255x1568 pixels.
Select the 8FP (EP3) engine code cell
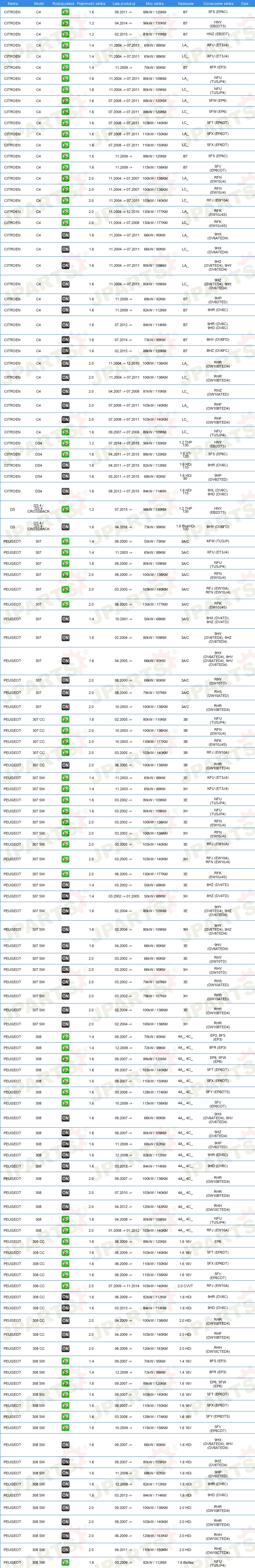click(x=218, y=68)
